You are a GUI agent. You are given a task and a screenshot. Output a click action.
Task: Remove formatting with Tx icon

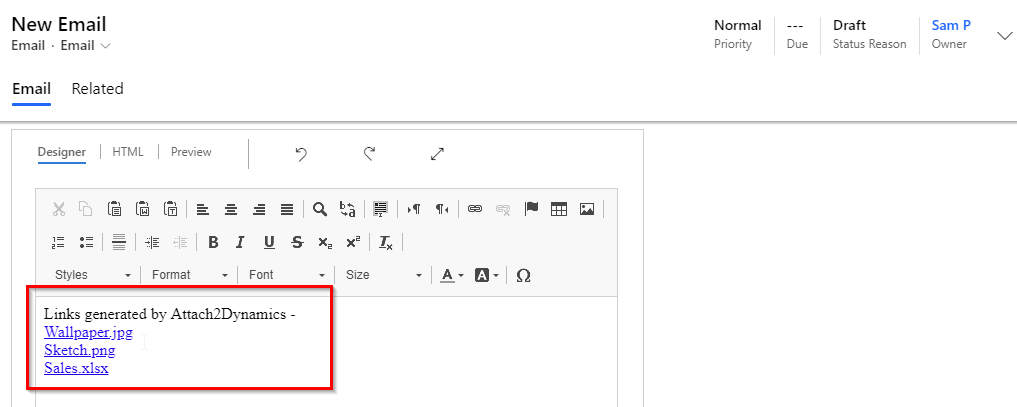tap(386, 242)
